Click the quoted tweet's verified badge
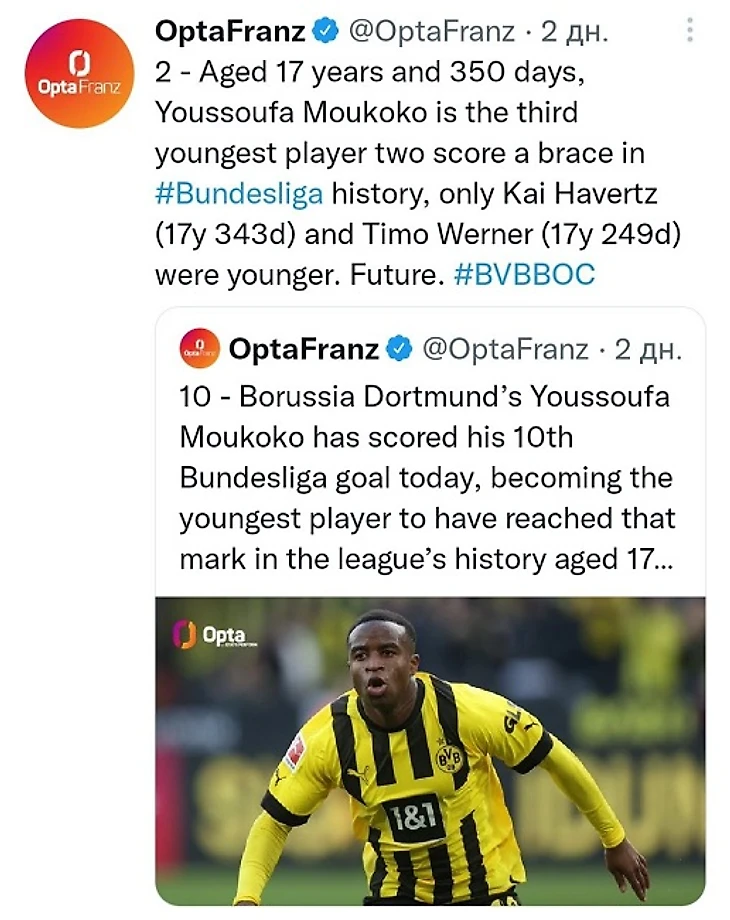The height and width of the screenshot is (920, 730). point(401,349)
